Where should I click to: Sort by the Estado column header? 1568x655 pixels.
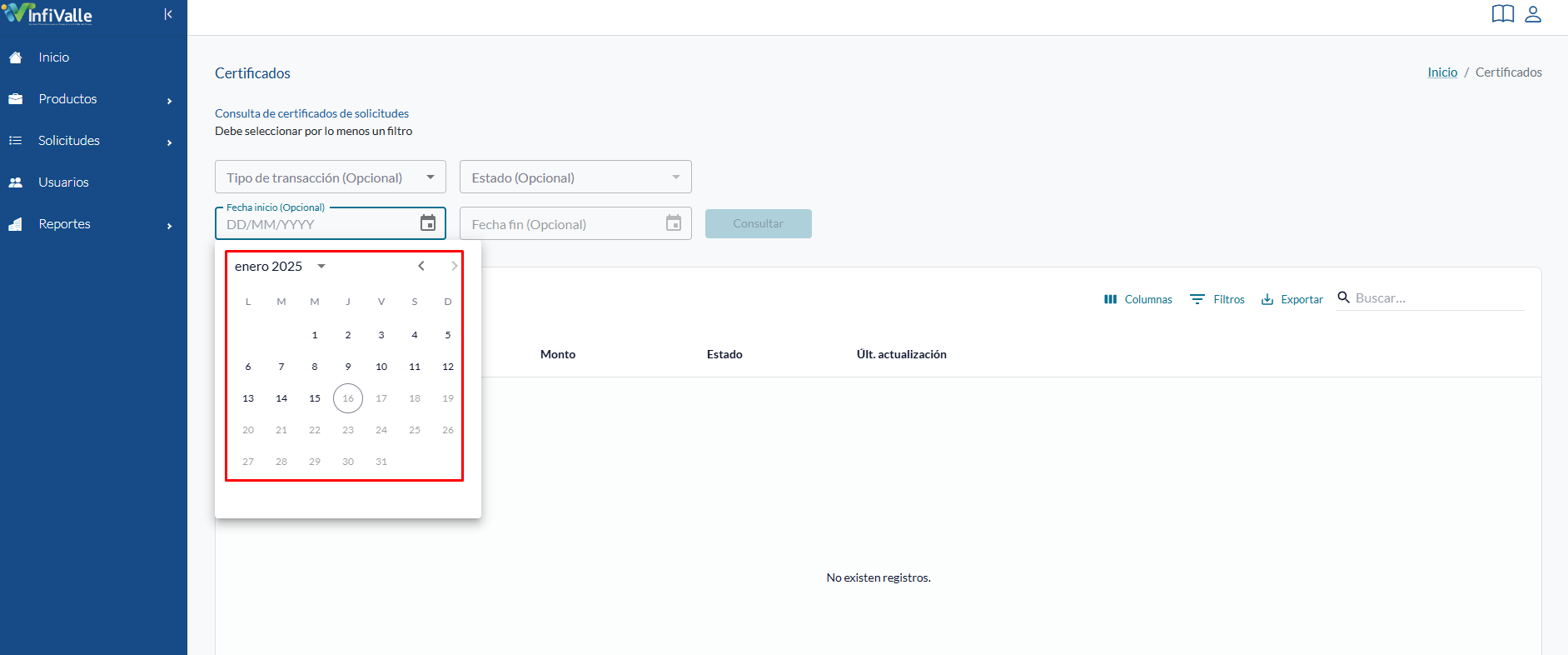724,354
